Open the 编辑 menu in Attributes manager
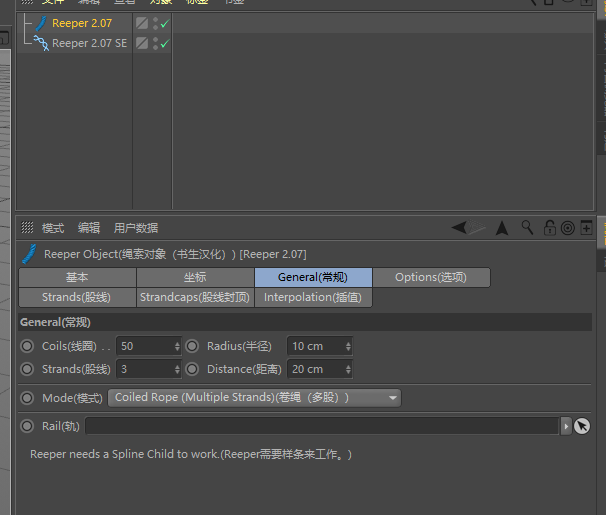This screenshot has width=606, height=515. (89, 228)
